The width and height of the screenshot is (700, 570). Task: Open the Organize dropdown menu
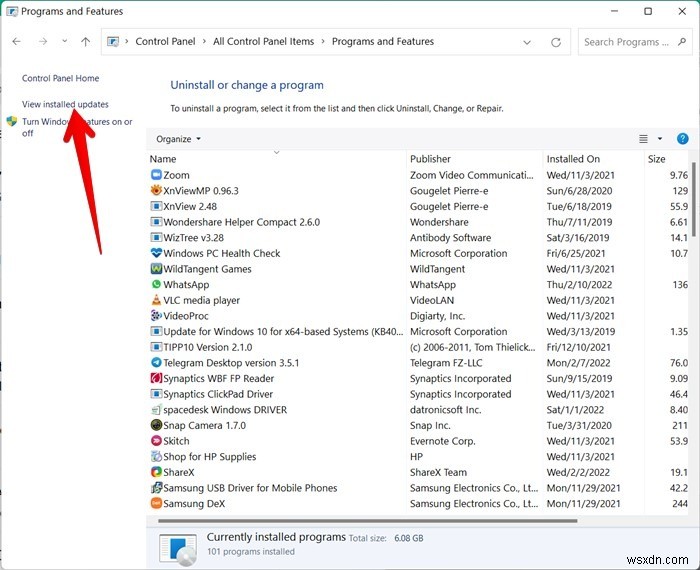click(x=178, y=139)
